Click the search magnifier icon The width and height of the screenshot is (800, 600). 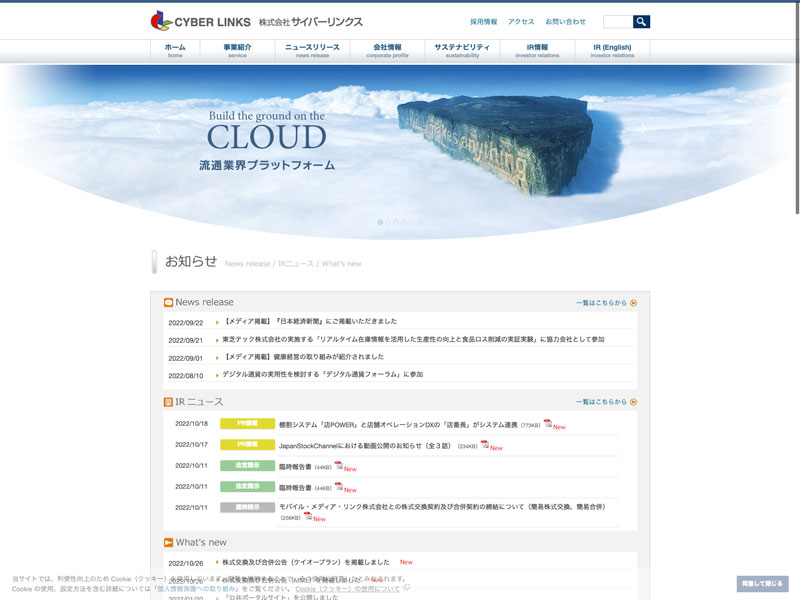[641, 21]
